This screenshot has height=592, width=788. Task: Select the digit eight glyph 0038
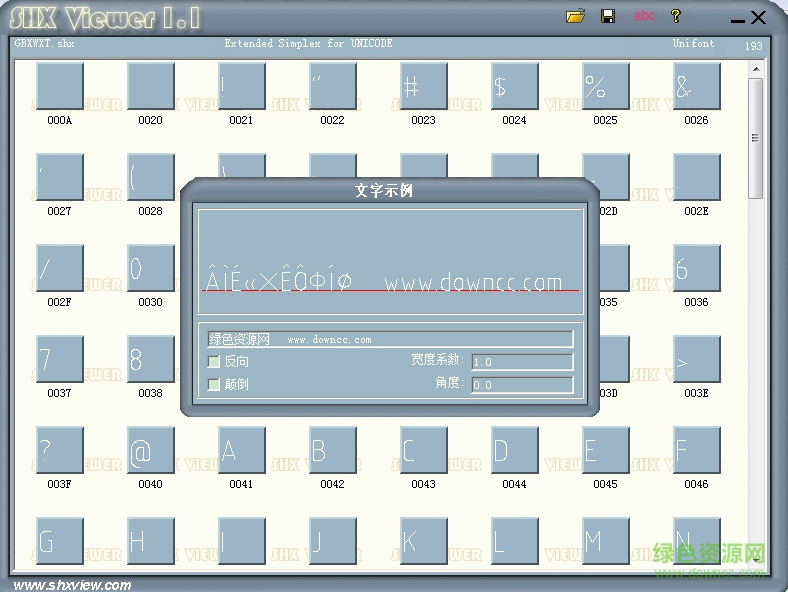point(150,359)
